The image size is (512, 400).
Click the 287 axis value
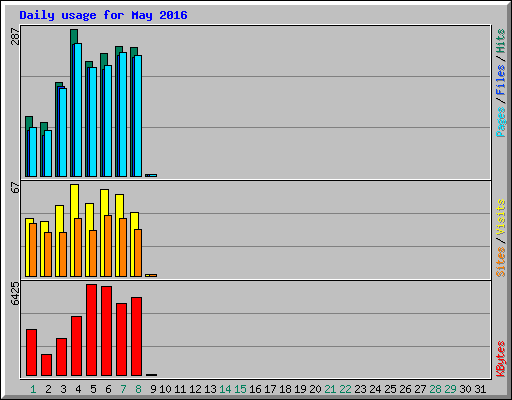click(15, 36)
